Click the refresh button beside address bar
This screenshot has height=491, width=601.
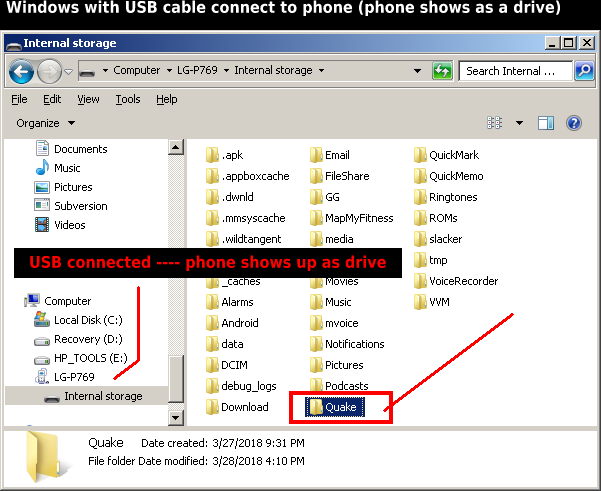(x=441, y=71)
